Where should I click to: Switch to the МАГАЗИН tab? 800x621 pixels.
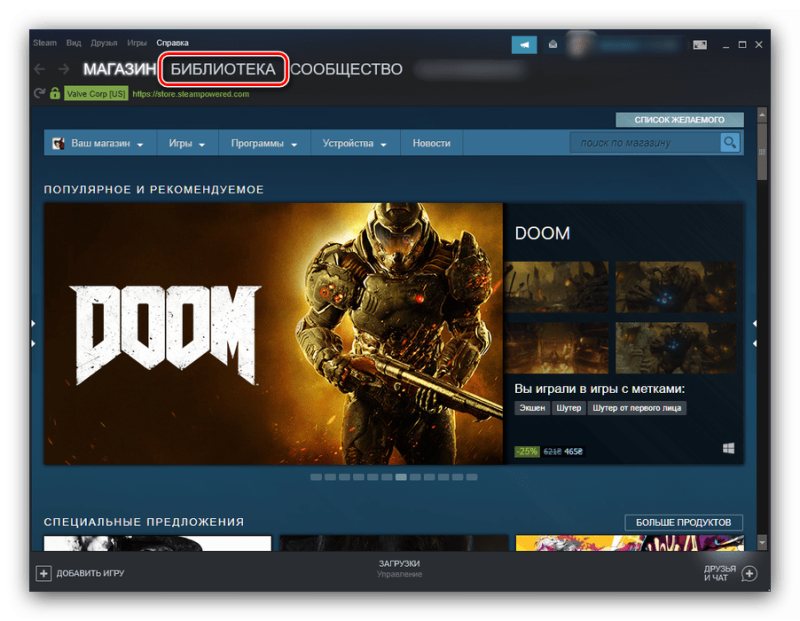tap(119, 69)
